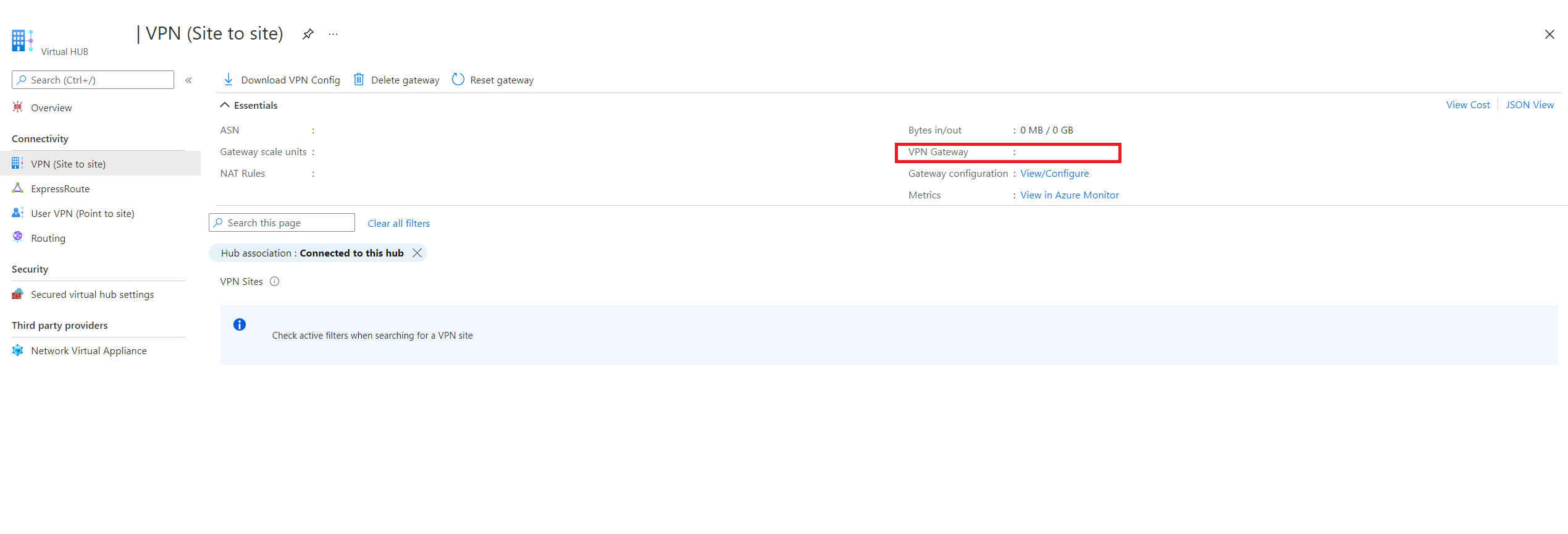Click Delete gateway label
This screenshot has height=534, width=1568.
tap(405, 80)
